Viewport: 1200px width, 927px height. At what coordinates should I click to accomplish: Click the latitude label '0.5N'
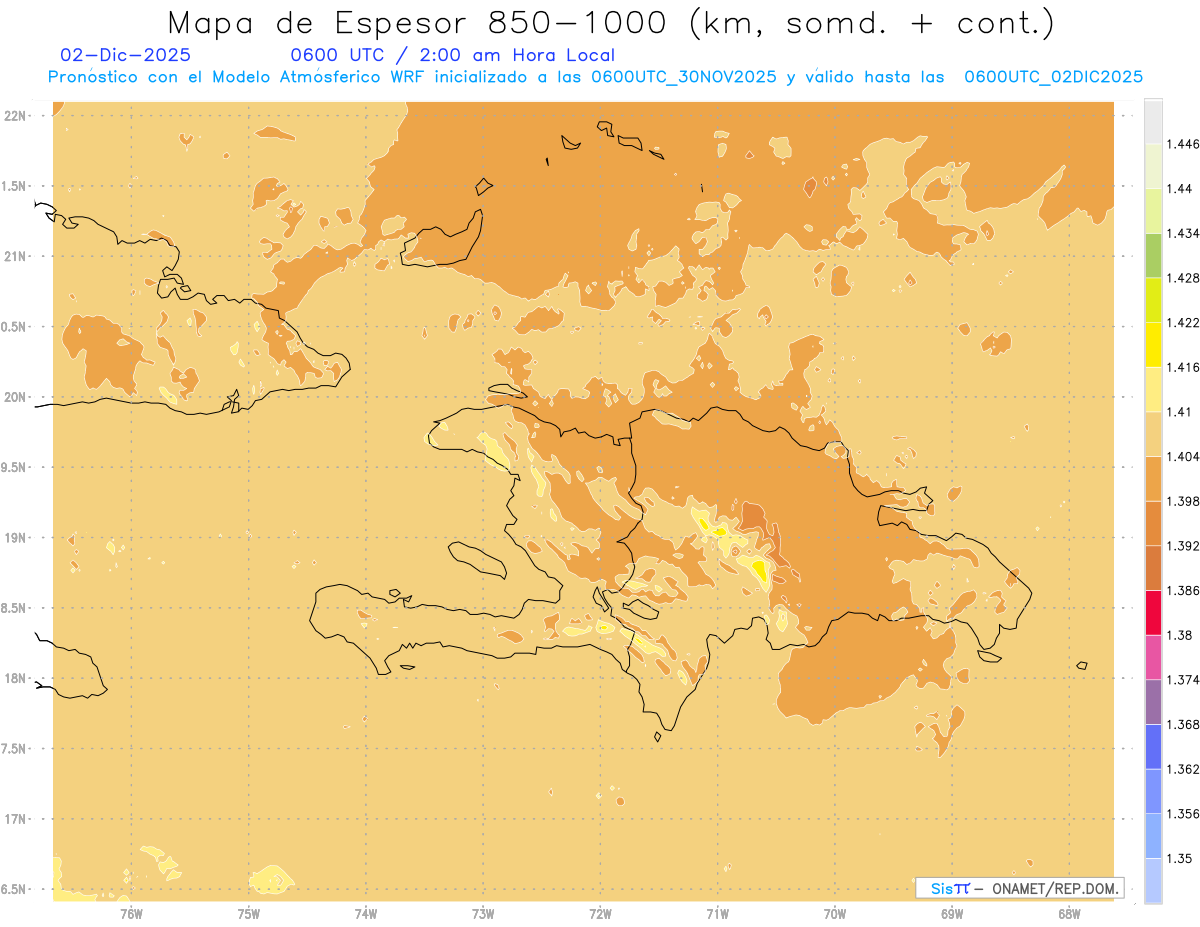point(15,327)
